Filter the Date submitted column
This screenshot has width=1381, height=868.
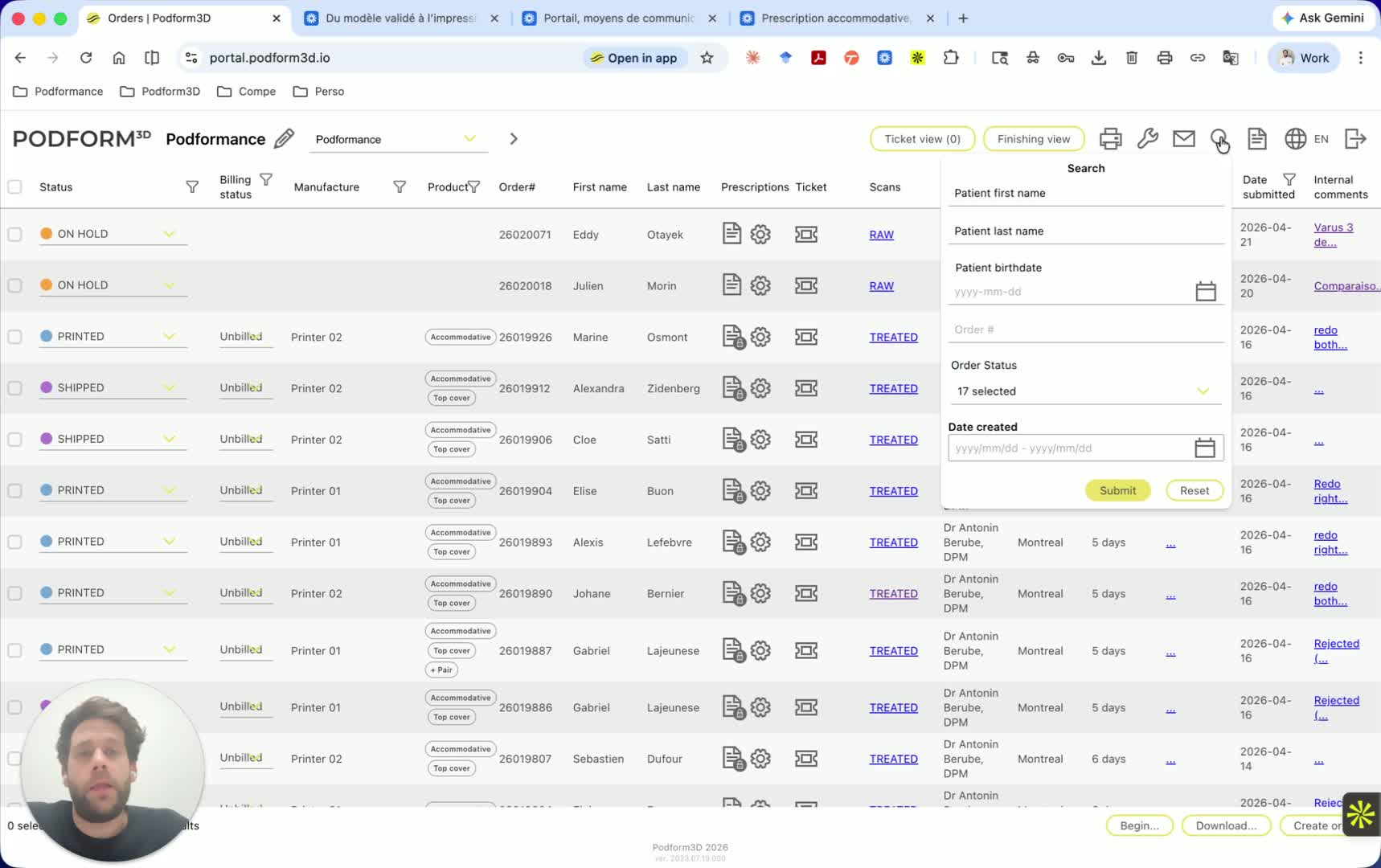(x=1289, y=179)
